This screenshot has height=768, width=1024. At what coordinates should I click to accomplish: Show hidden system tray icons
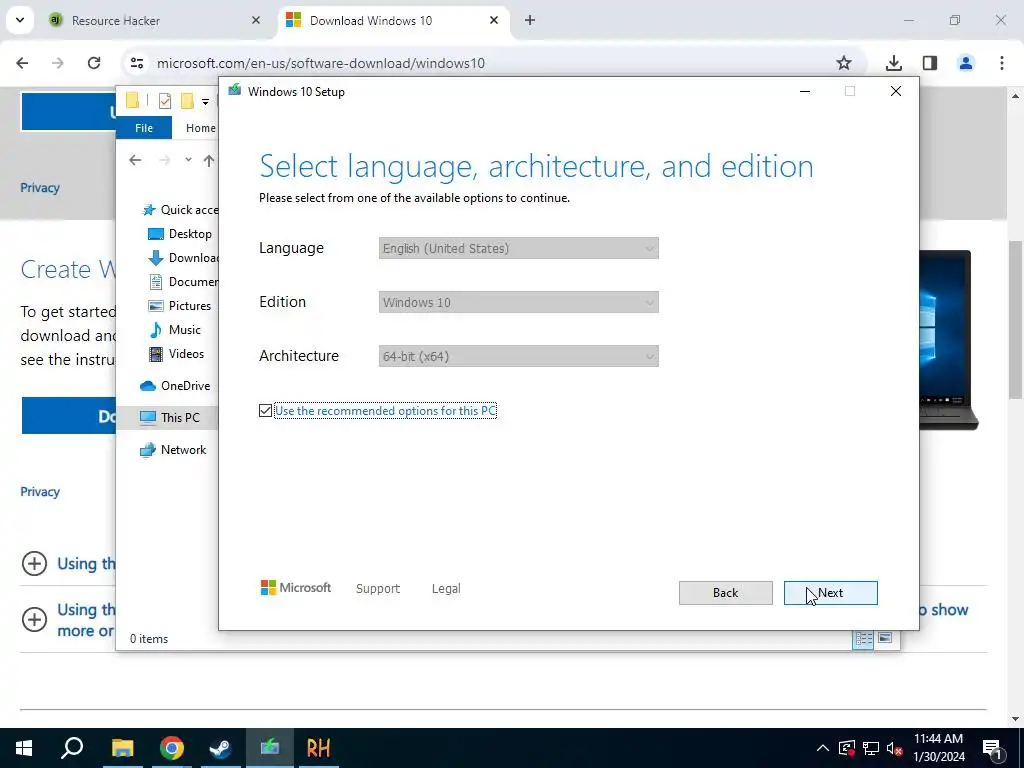tap(822, 748)
